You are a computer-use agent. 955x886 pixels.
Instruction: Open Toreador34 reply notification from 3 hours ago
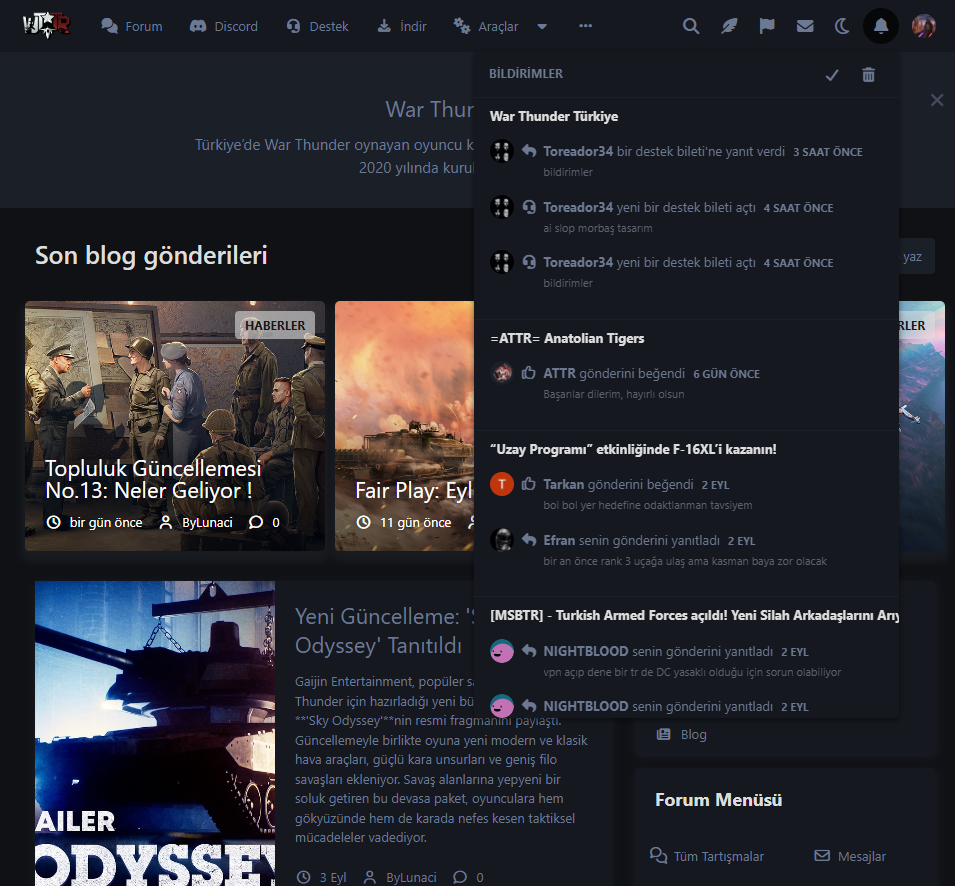[x=686, y=161]
